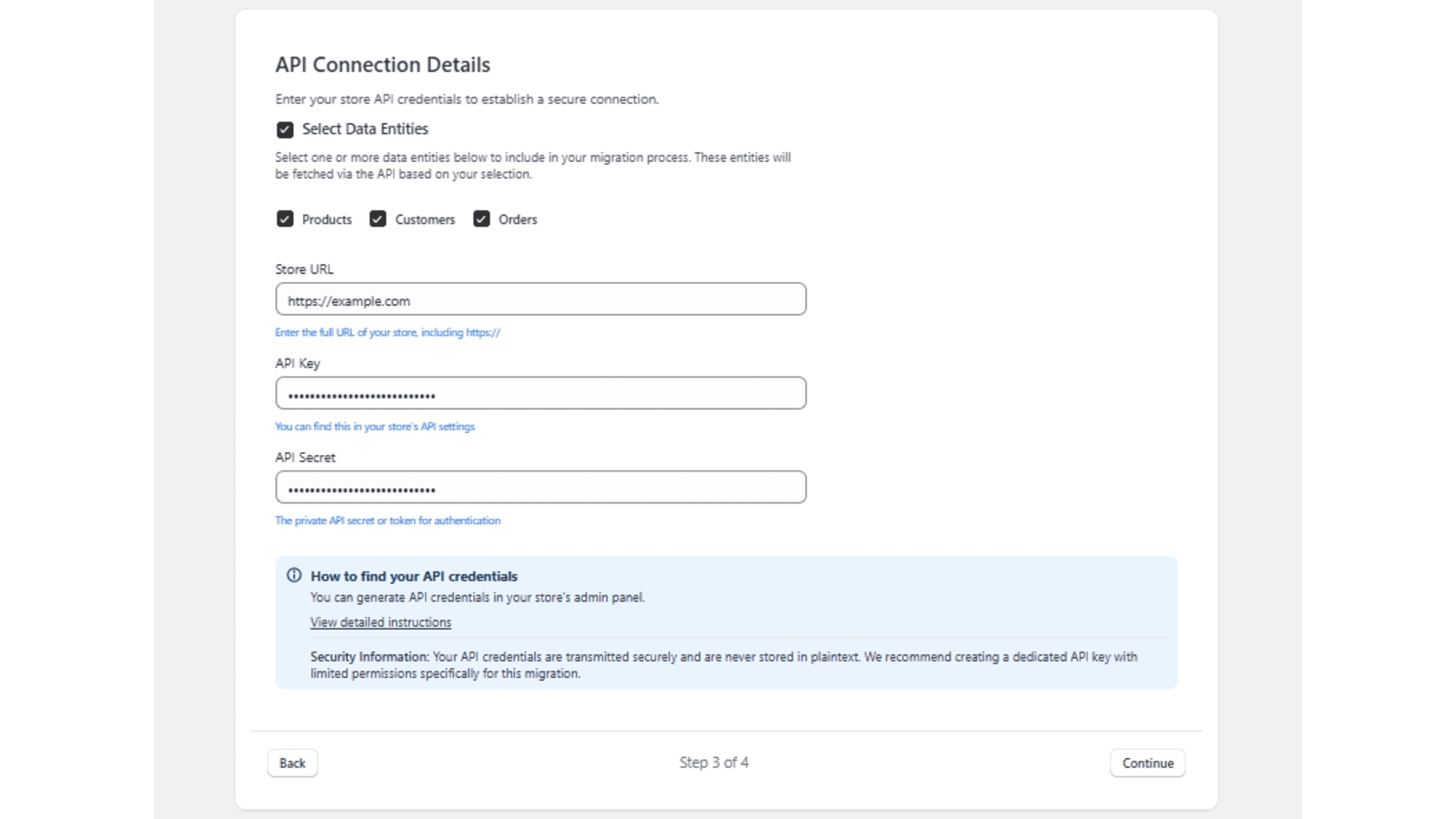Select the API Key input field
Viewport: 1456px width, 819px height.
541,392
